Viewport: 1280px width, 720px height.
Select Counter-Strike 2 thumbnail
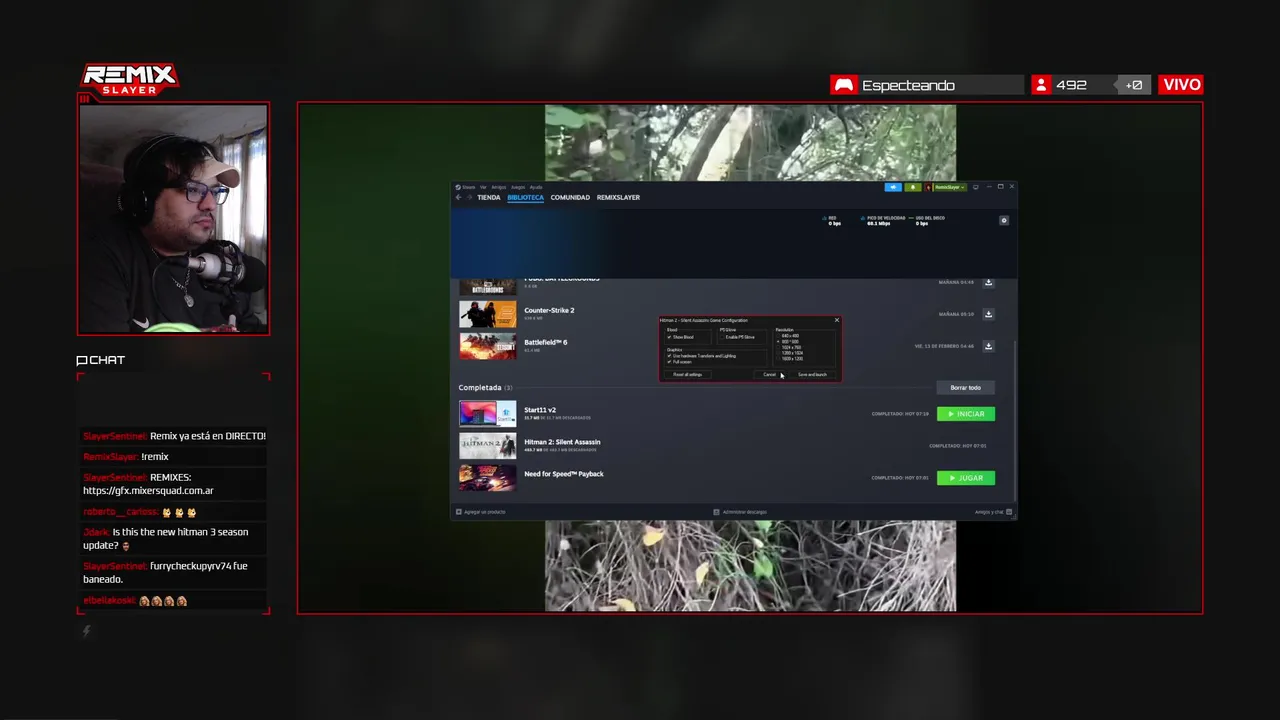[x=488, y=314]
